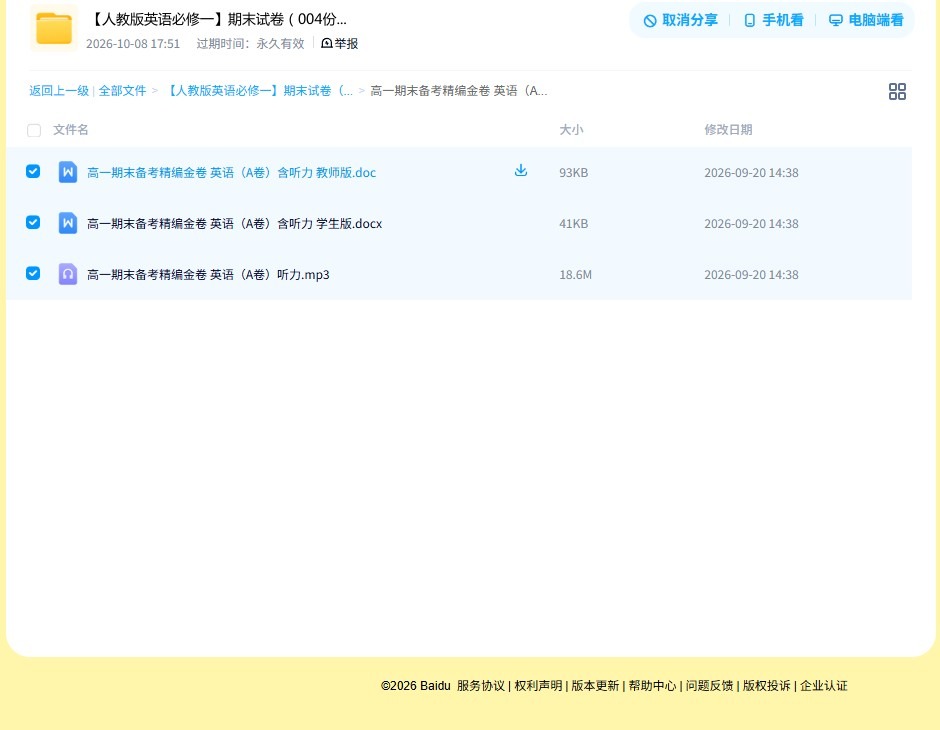Click 取消分享 to cancel sharing
Viewport: 940px width, 730px height.
click(680, 20)
